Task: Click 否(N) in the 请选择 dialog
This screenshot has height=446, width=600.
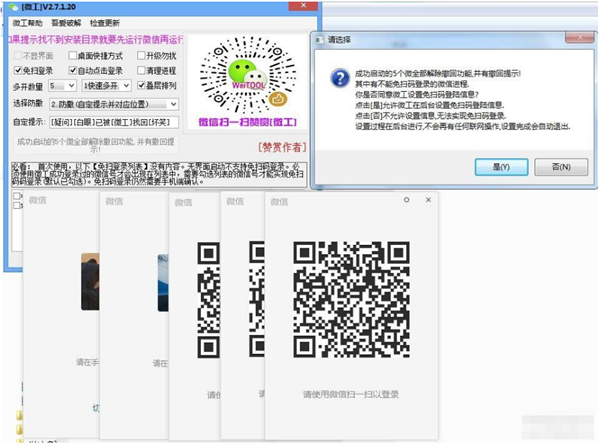Action: pos(561,167)
